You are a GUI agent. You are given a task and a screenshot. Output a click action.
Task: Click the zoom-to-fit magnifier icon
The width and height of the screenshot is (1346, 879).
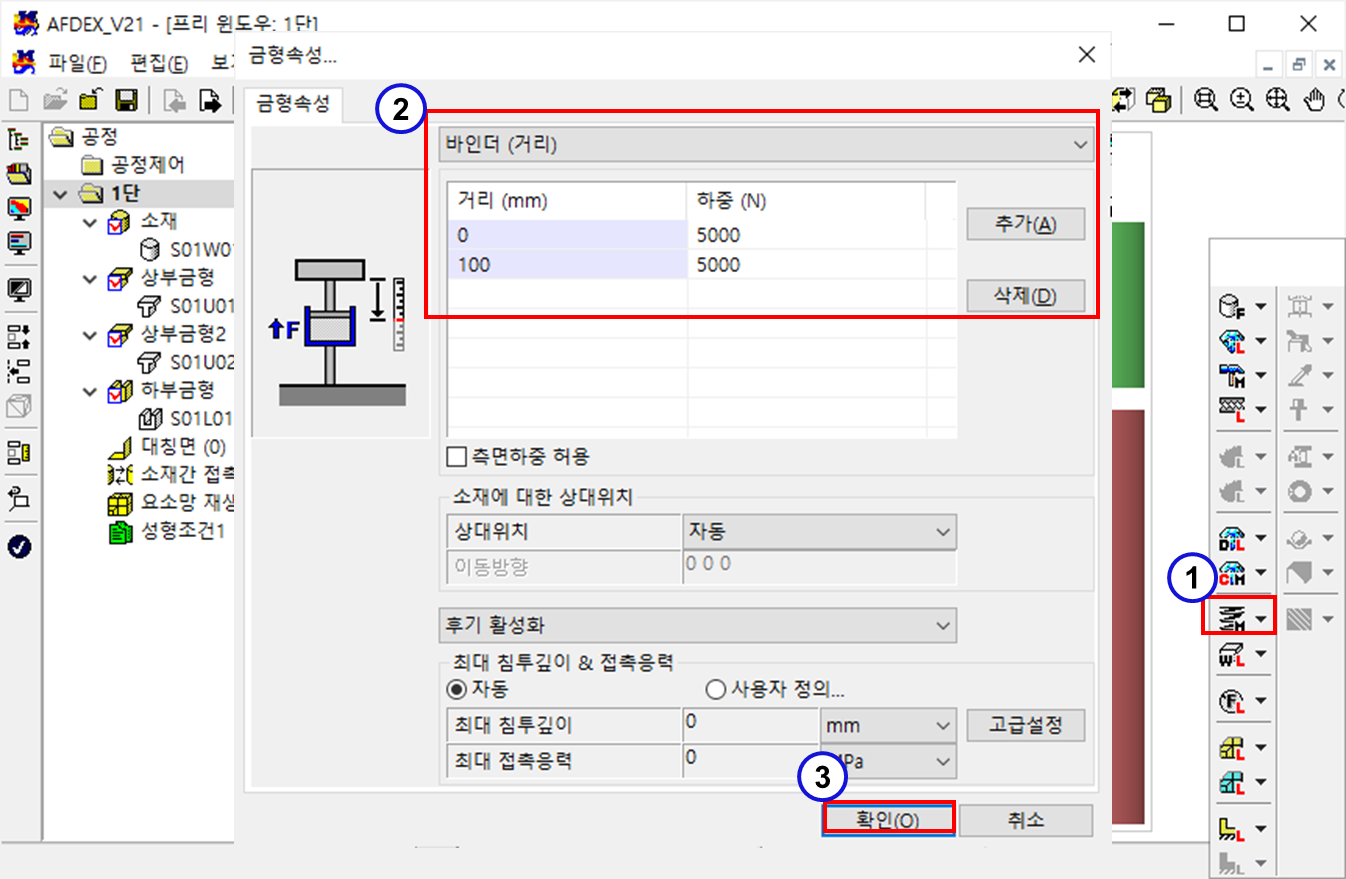(1277, 99)
